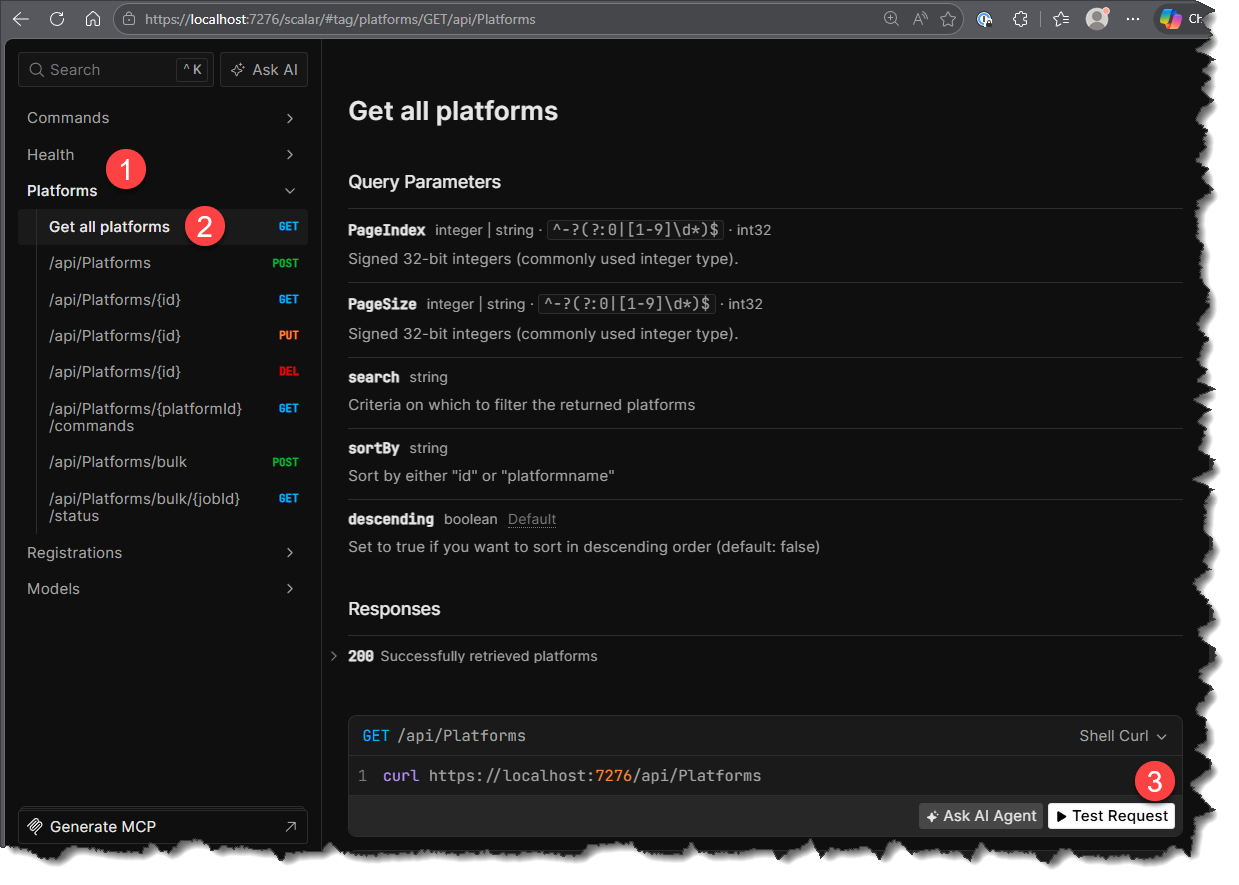Click the Ask AI sparkle icon in sidebar
Image resolution: width=1239 pixels, height=885 pixels.
click(239, 69)
